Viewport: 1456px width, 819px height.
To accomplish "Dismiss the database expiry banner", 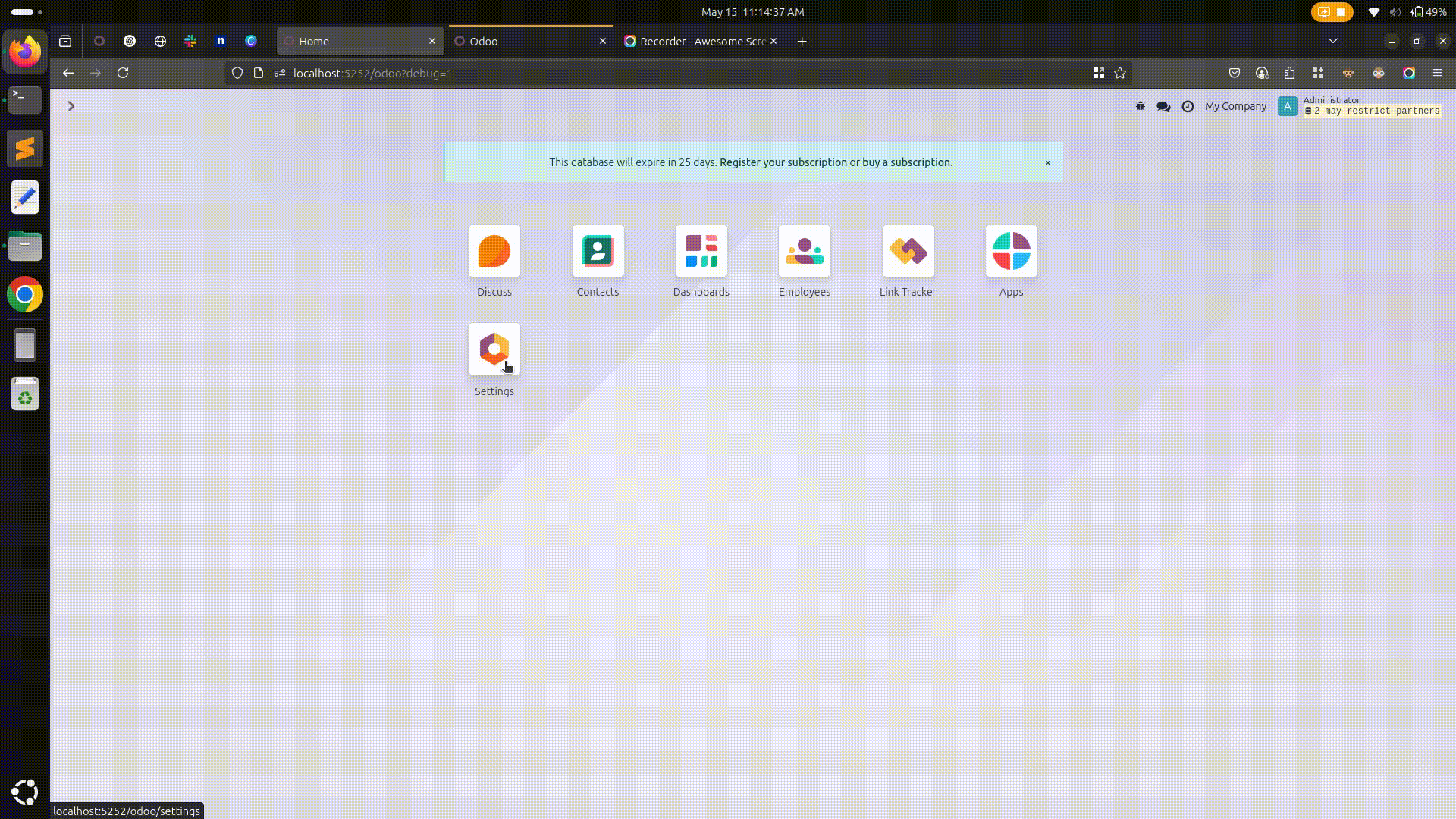I will pyautogui.click(x=1048, y=162).
